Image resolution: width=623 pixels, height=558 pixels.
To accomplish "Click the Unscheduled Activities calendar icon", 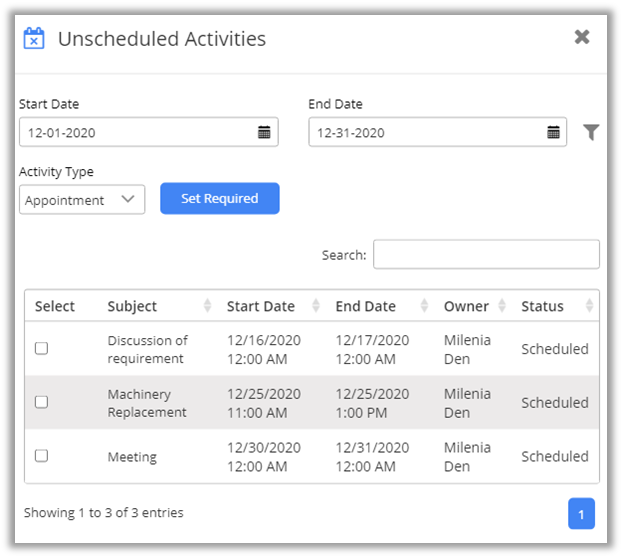I will click(34, 39).
